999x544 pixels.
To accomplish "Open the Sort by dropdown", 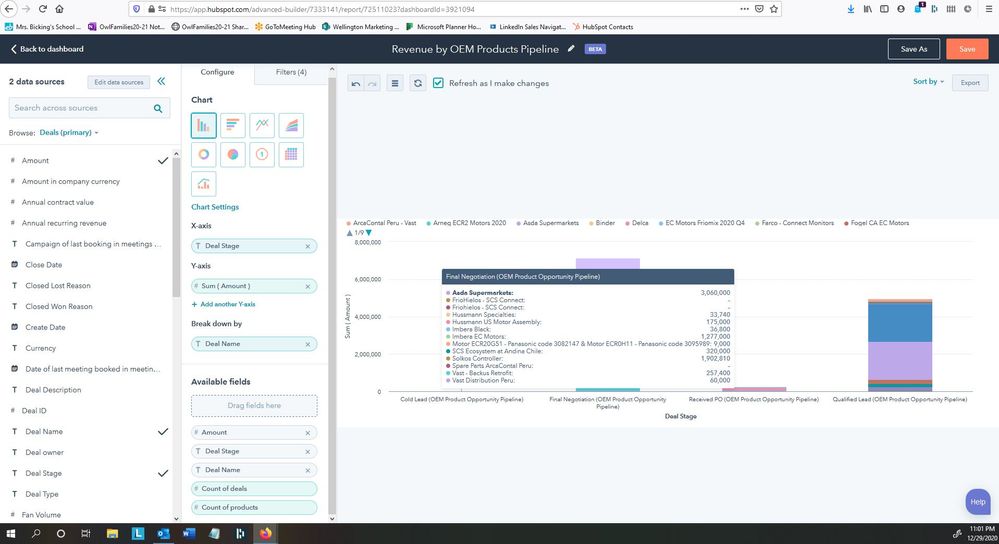I will (x=928, y=82).
